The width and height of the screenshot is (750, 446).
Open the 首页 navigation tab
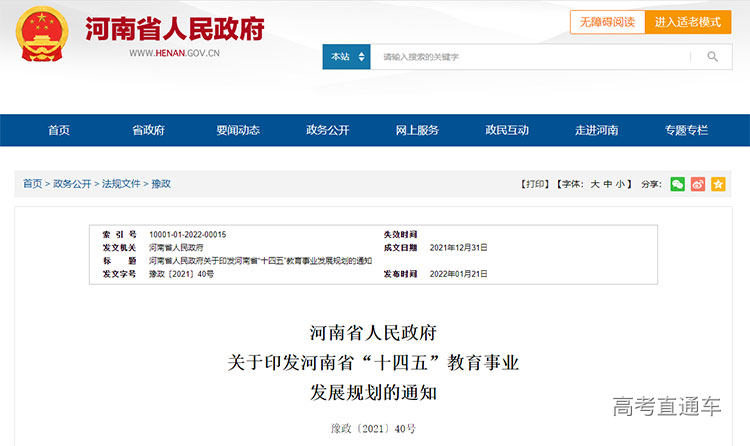pos(59,130)
